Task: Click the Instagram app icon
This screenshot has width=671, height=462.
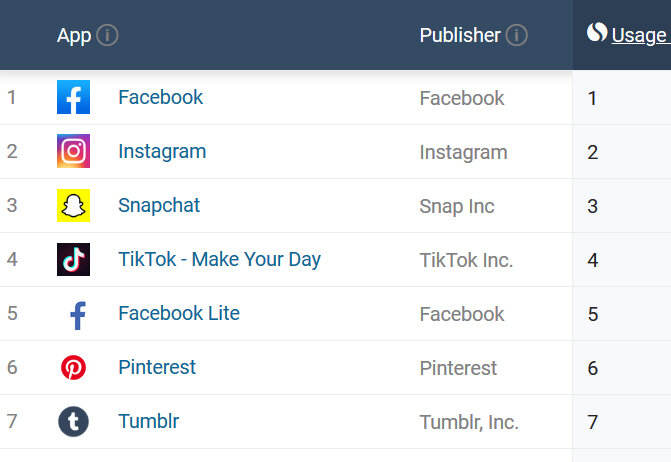Action: tap(73, 151)
